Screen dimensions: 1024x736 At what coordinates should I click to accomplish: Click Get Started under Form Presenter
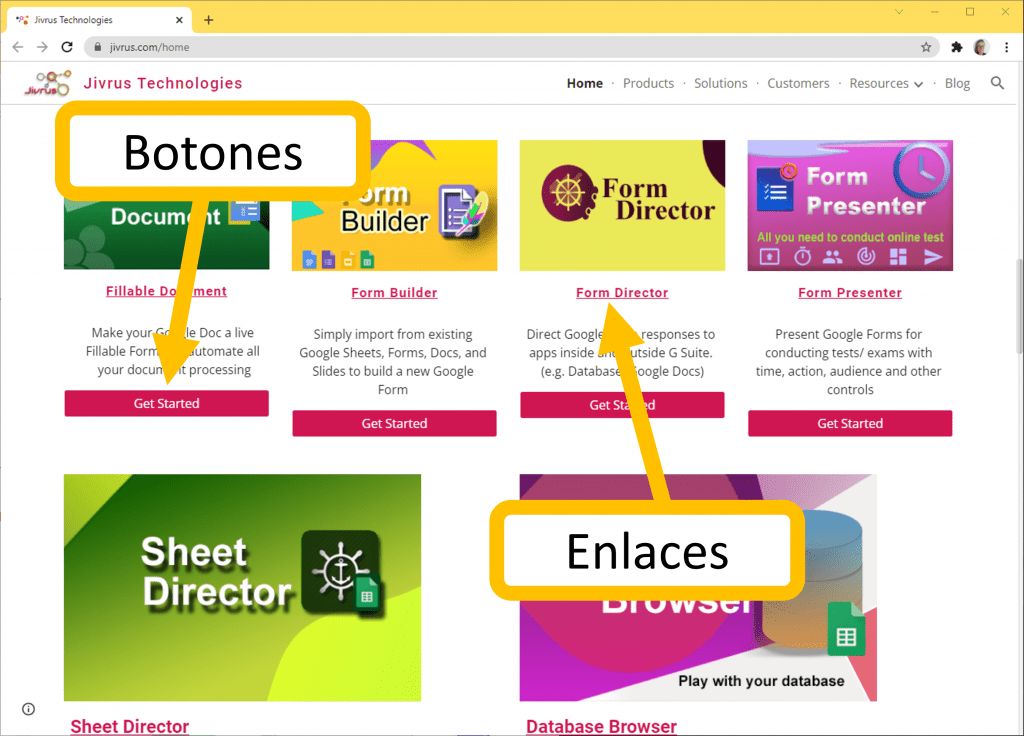pos(850,423)
